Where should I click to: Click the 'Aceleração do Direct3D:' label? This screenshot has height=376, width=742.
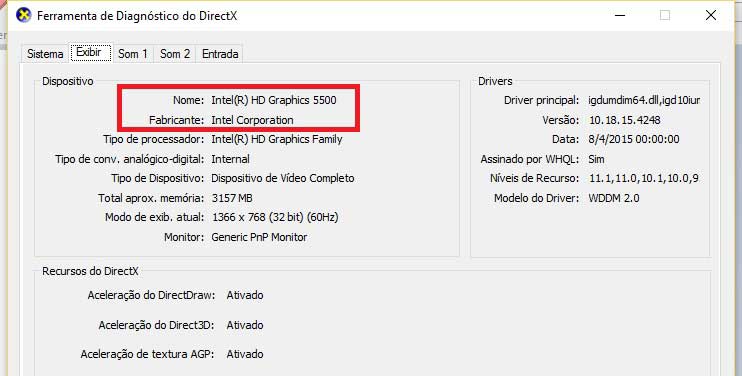click(x=157, y=325)
